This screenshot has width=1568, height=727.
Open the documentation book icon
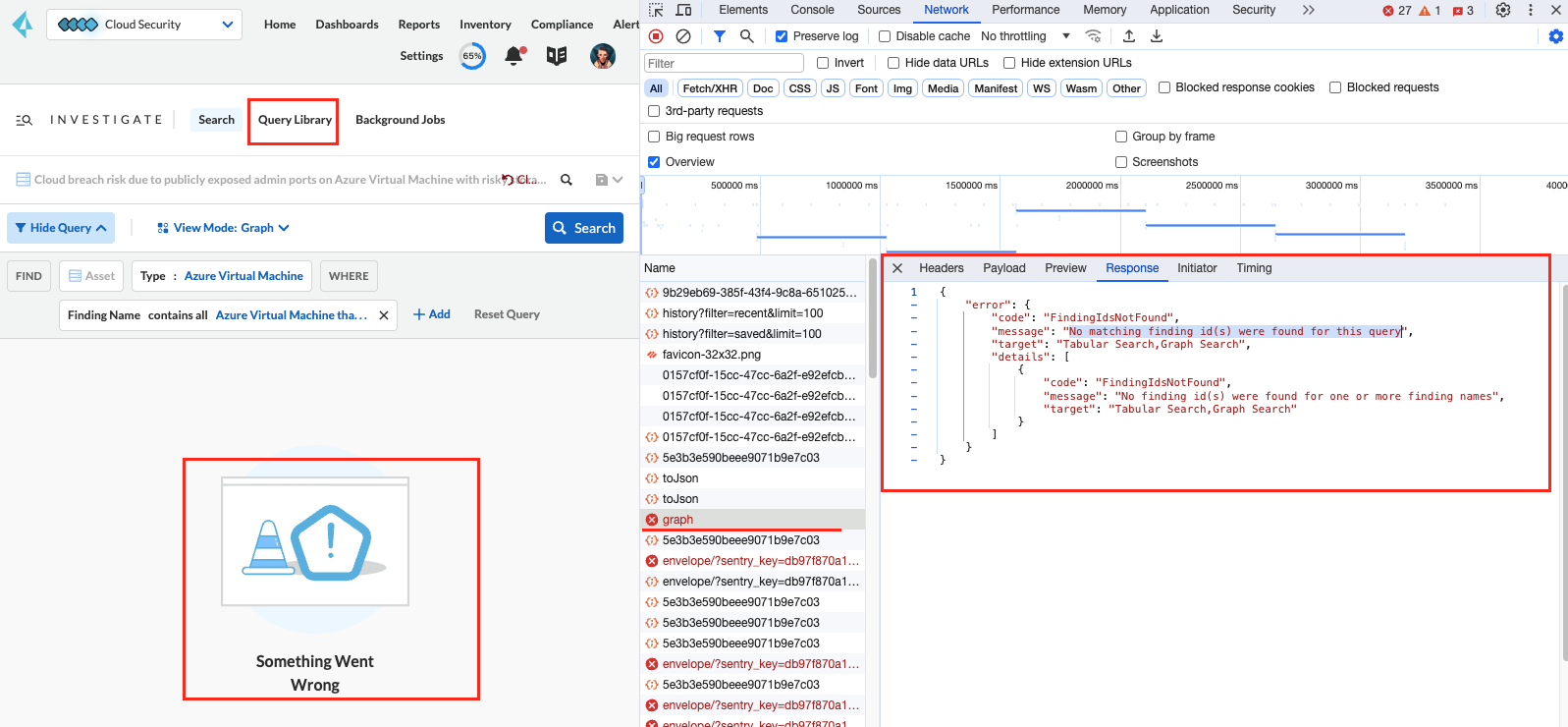557,56
